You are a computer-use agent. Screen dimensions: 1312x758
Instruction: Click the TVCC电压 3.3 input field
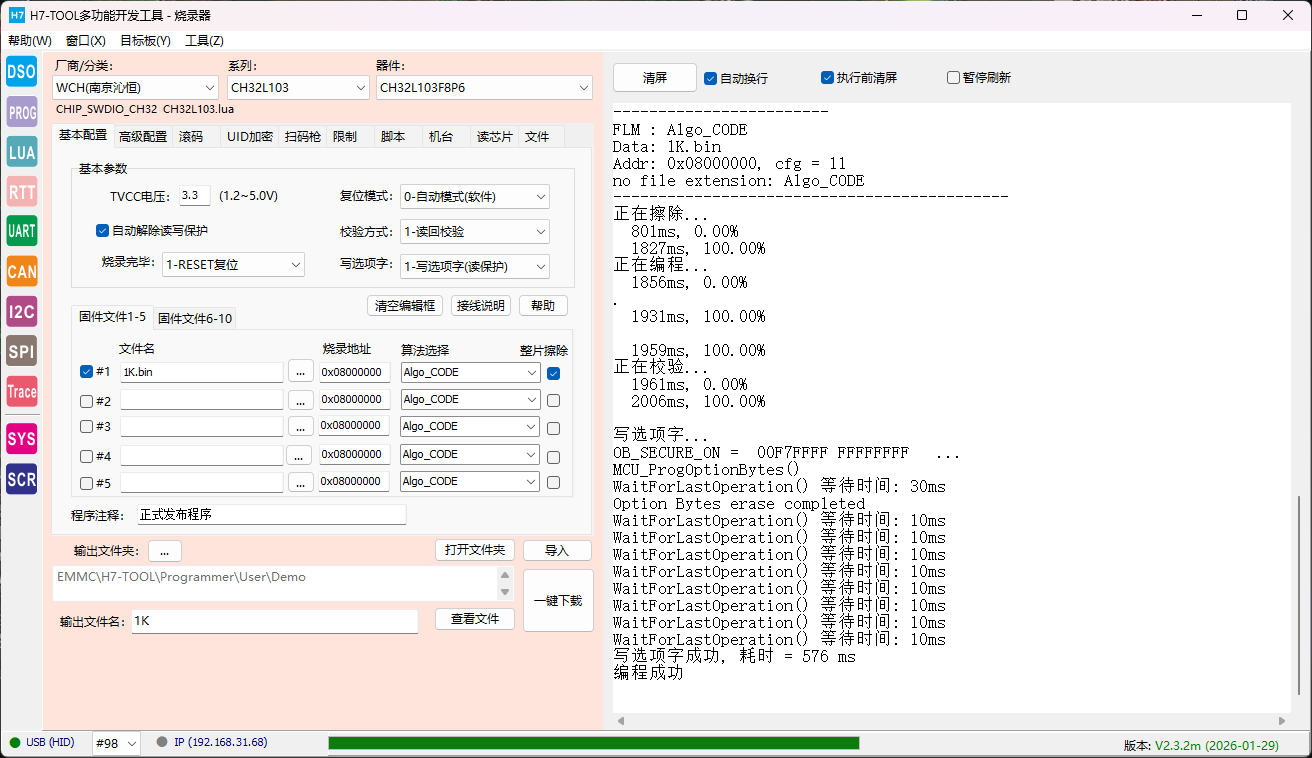point(195,196)
